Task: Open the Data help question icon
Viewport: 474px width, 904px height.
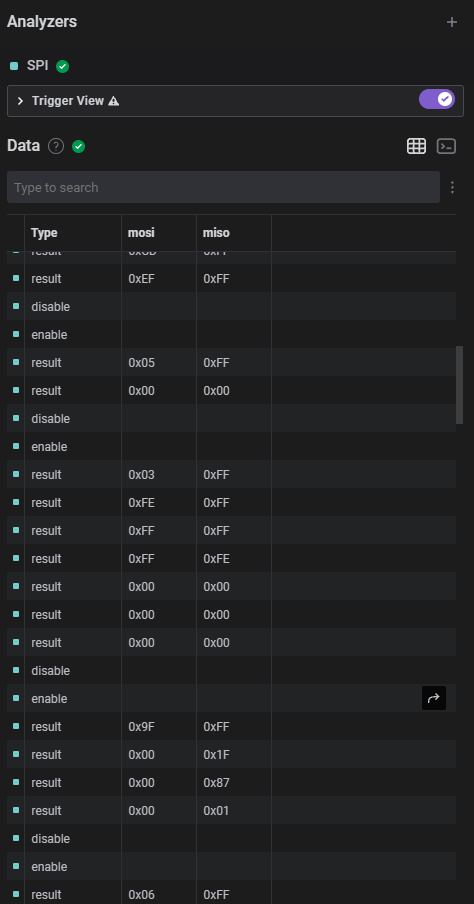Action: tap(55, 146)
